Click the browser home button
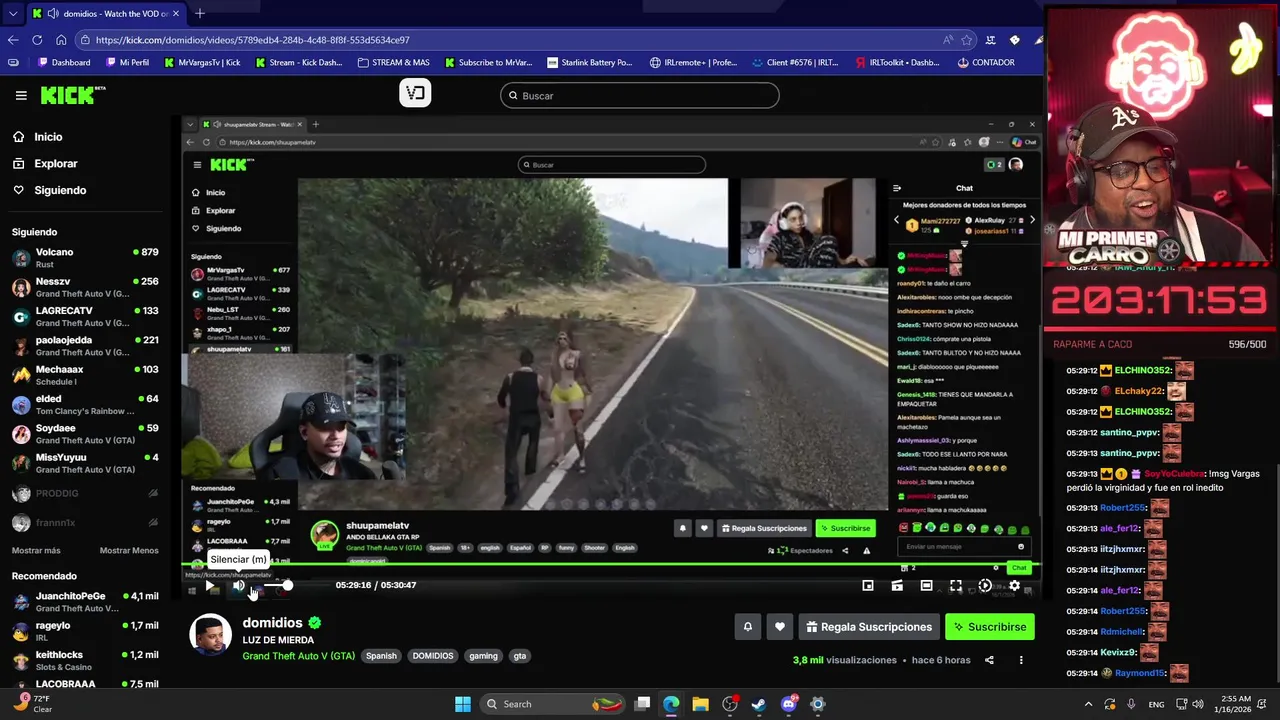 click(x=61, y=40)
